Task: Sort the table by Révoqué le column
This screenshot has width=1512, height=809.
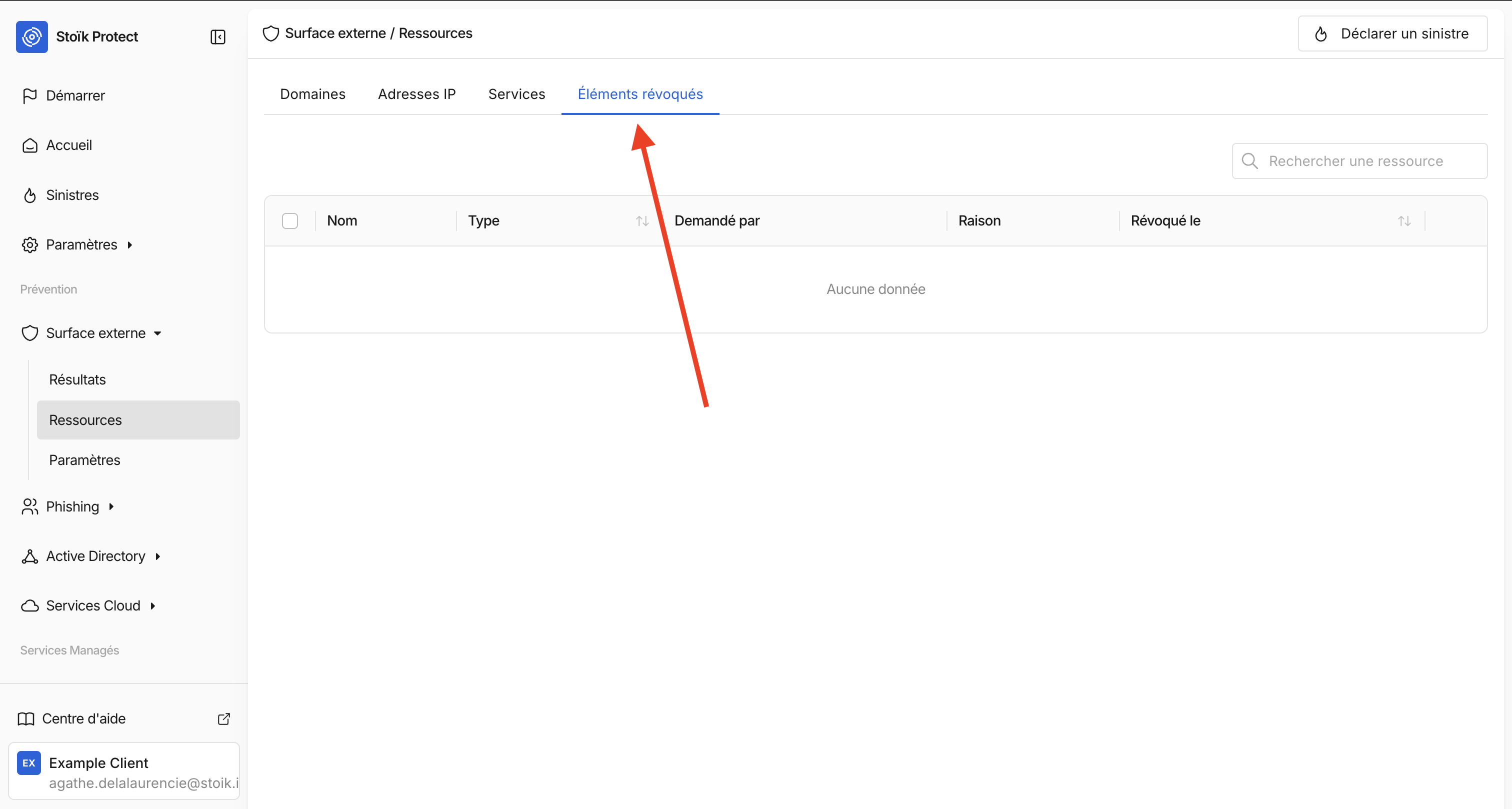Action: [1404, 220]
